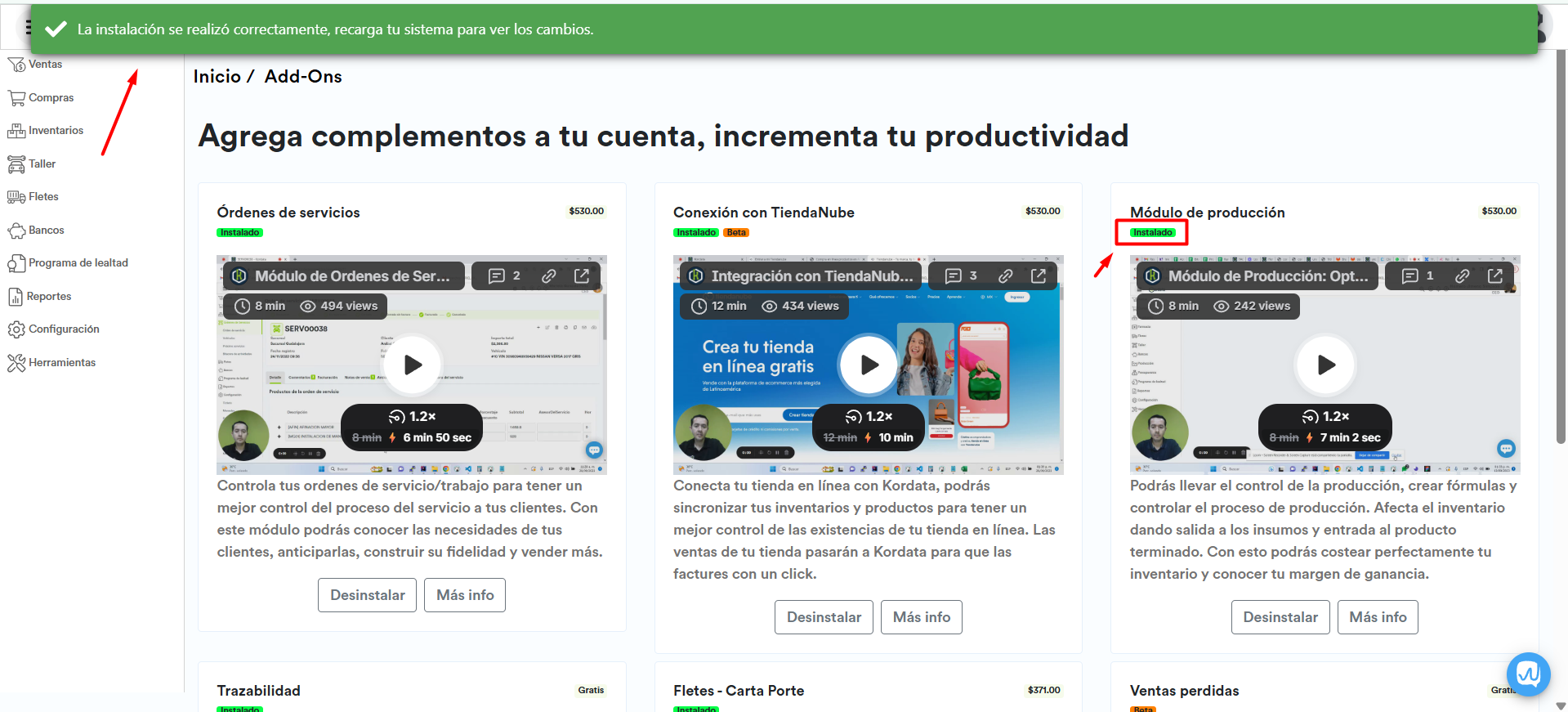Click Más info for Conexión con TiendaNube
The image size is (1568, 712).
pyautogui.click(x=921, y=617)
